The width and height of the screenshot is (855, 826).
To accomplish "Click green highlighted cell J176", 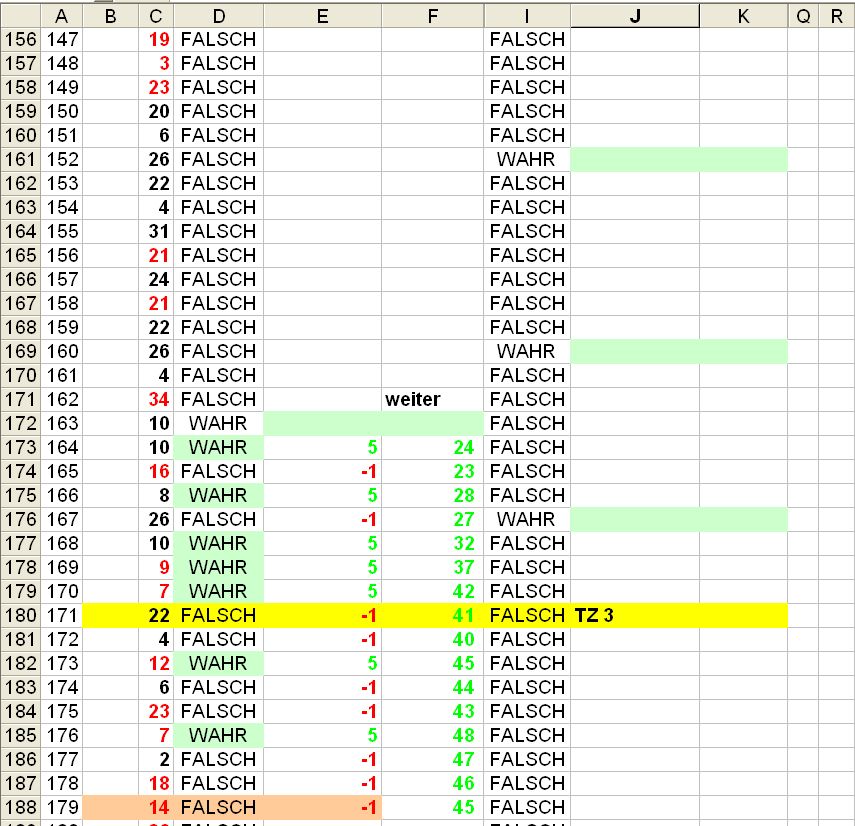I will click(635, 519).
